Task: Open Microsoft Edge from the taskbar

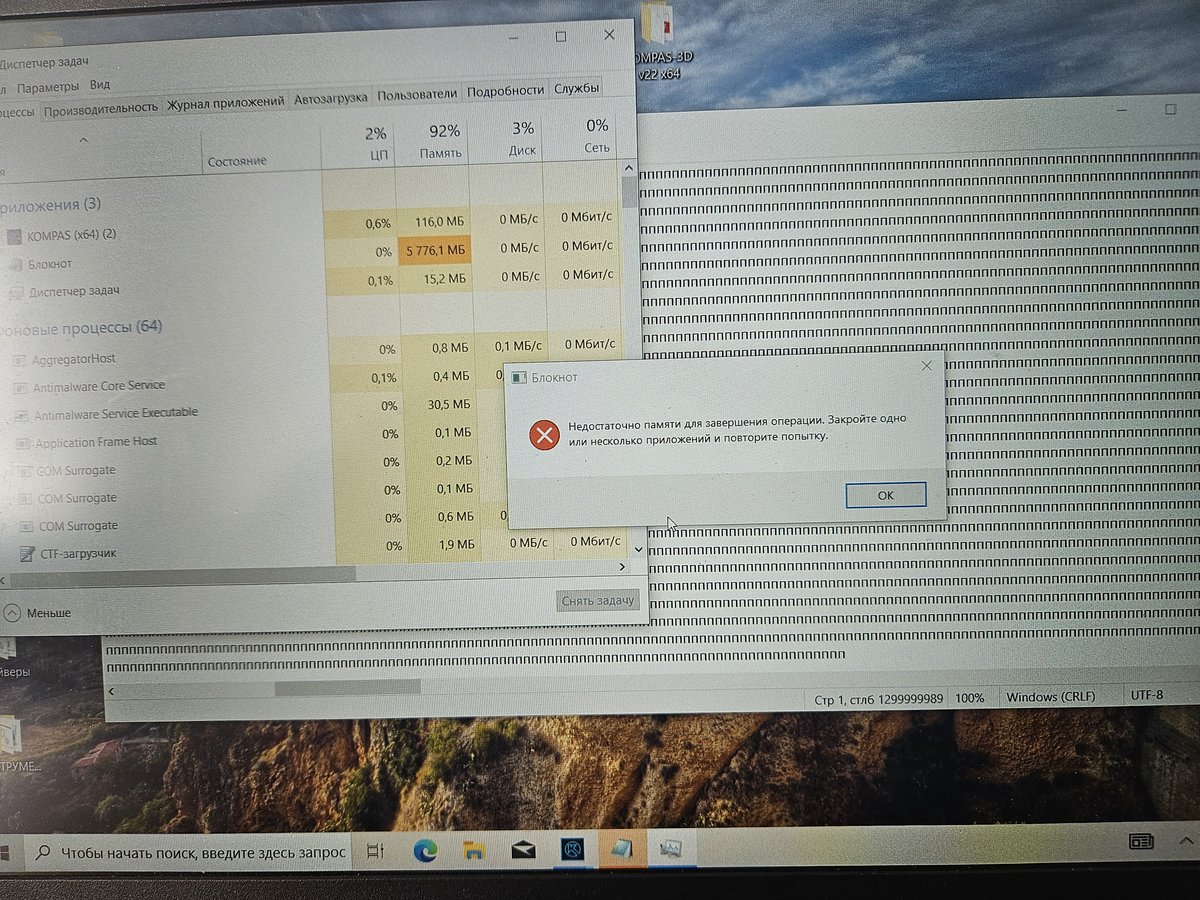Action: [x=425, y=851]
